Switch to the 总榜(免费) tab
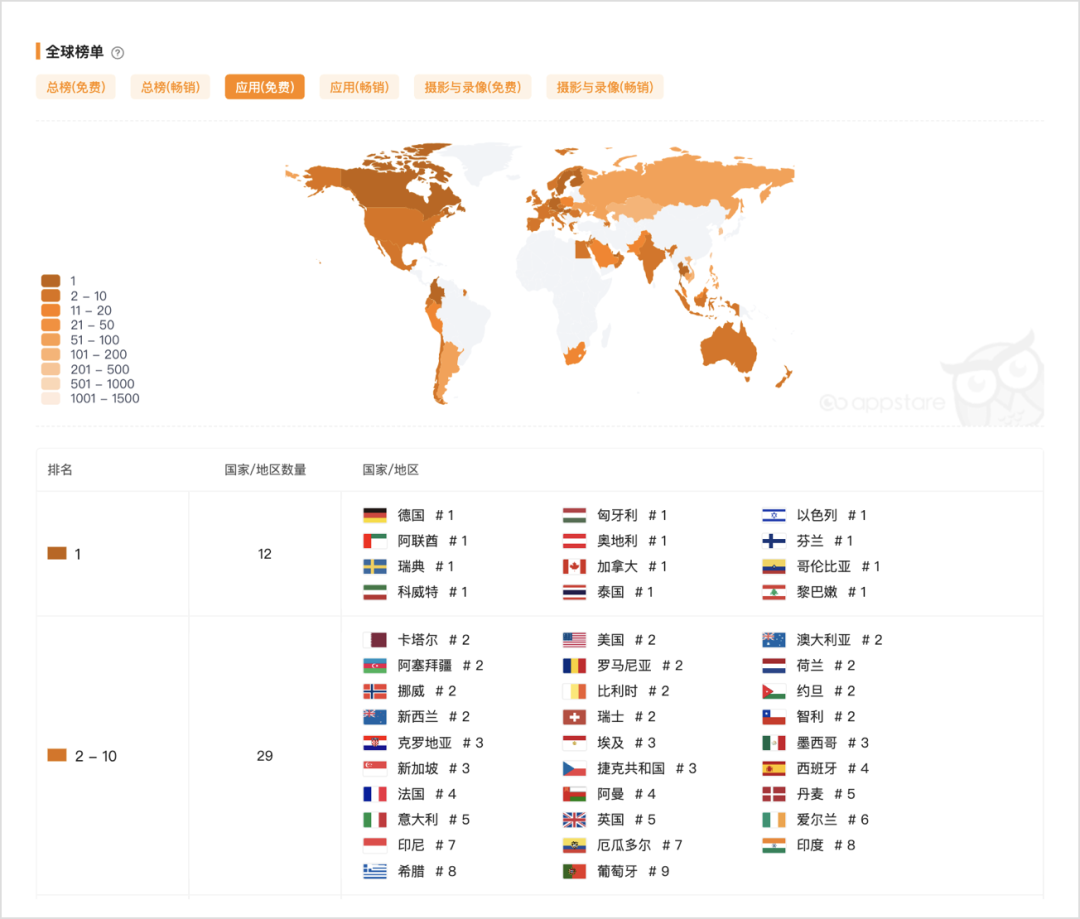 (x=76, y=87)
